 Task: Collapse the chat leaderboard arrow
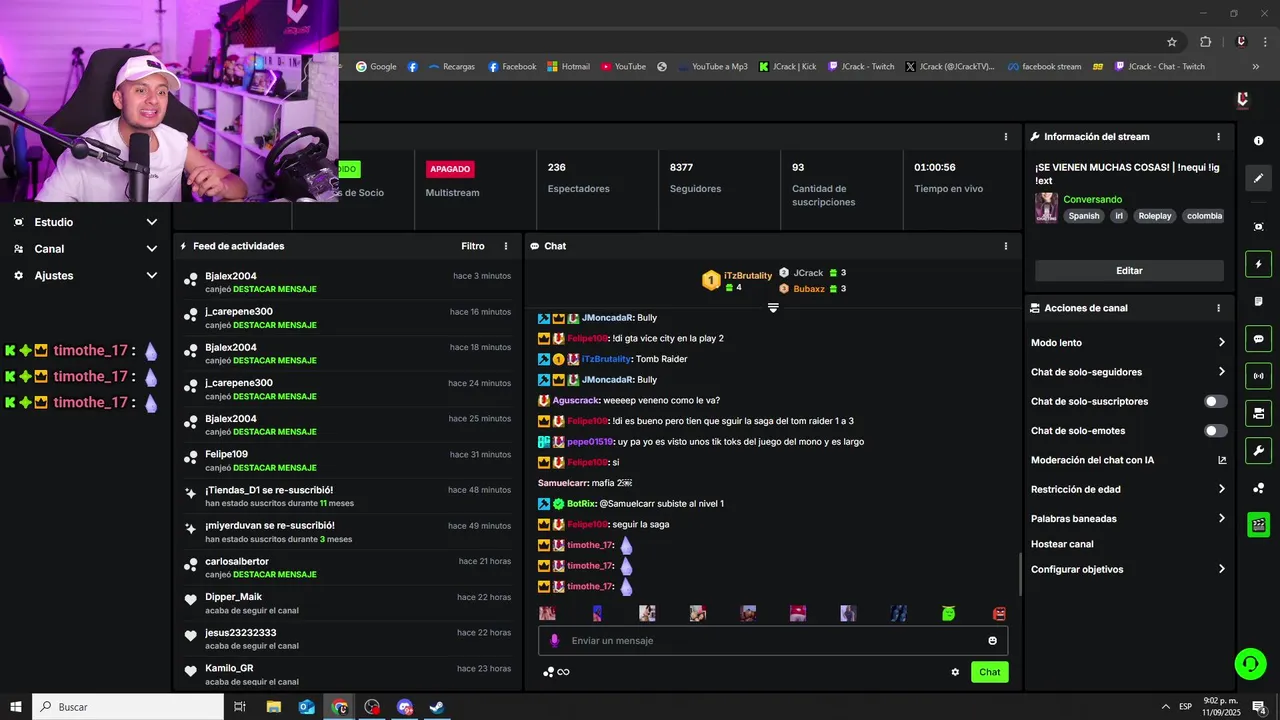coord(773,308)
